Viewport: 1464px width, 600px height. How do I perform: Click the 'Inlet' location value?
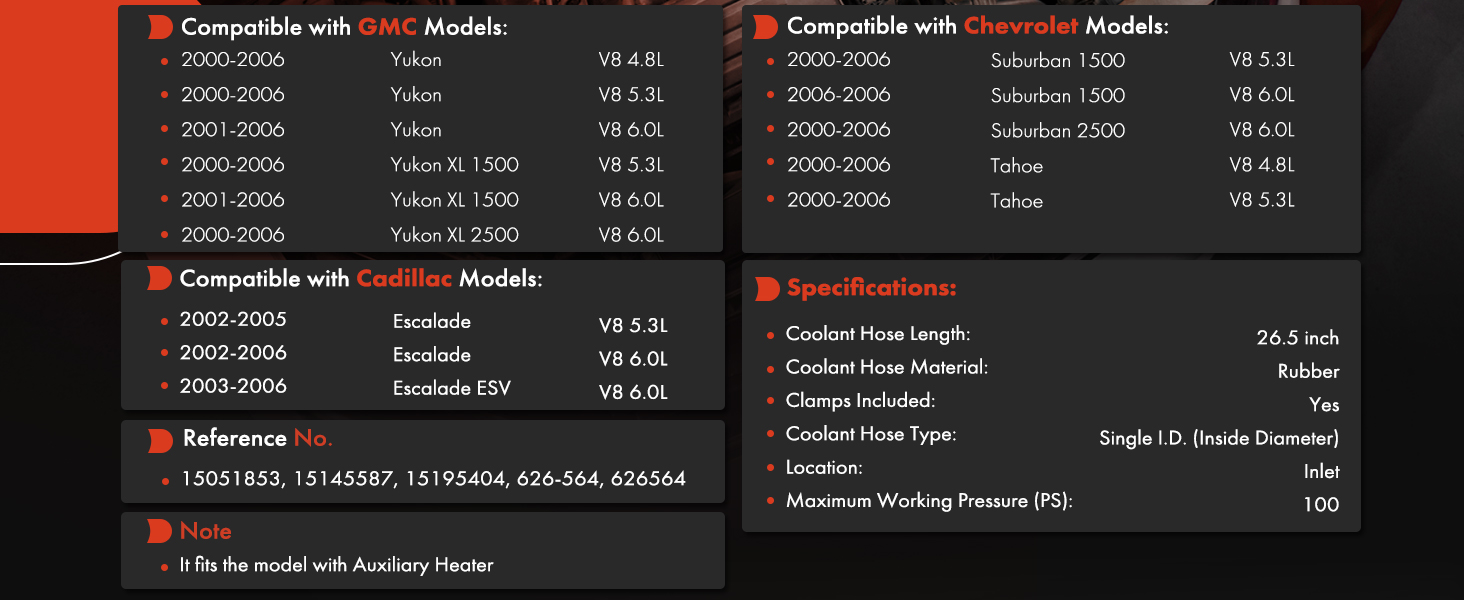tap(1322, 471)
